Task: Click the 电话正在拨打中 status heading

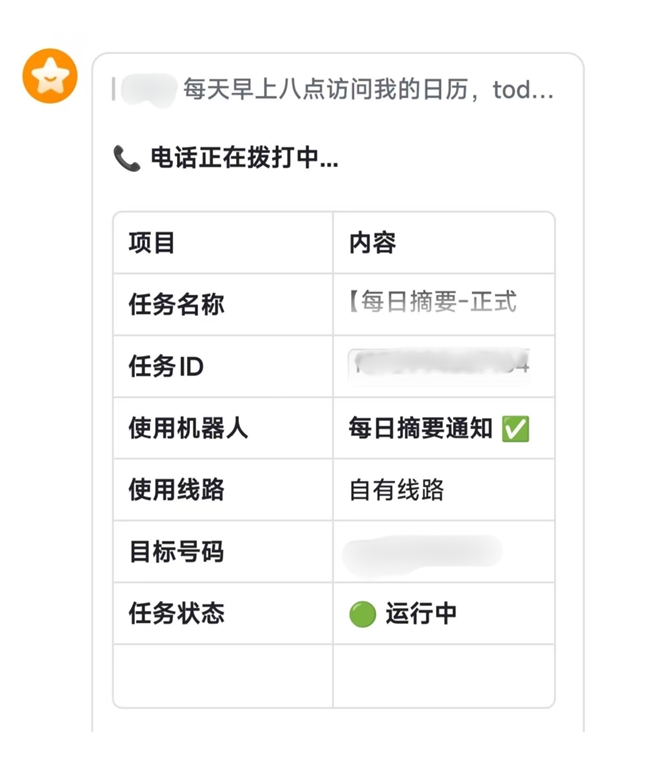Action: click(244, 158)
